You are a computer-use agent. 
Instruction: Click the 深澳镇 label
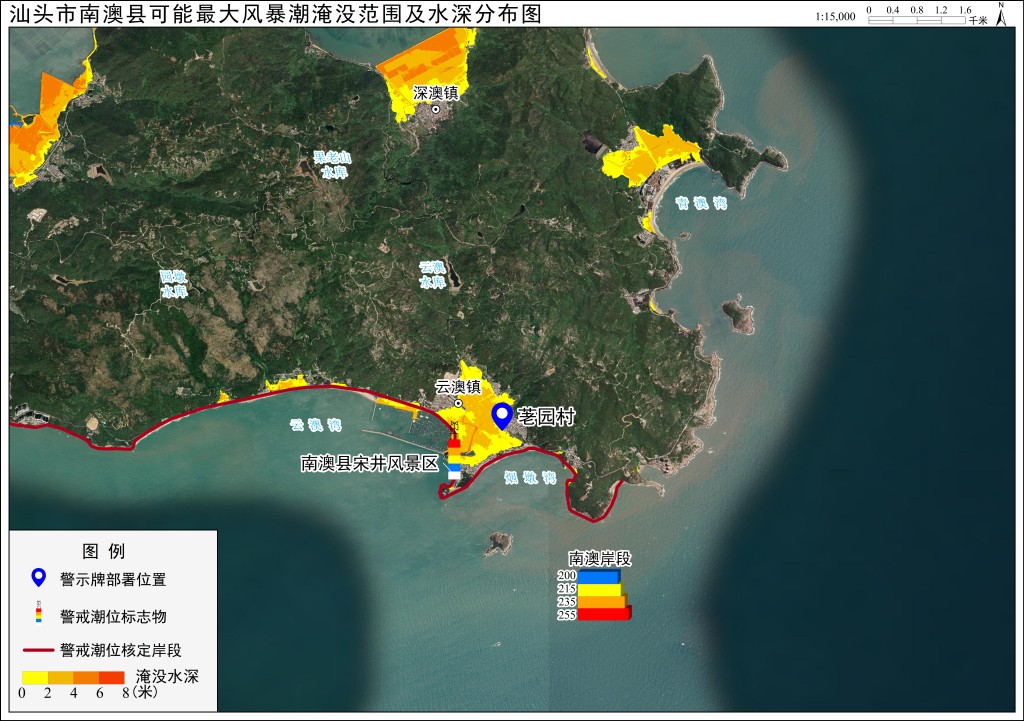[436, 93]
